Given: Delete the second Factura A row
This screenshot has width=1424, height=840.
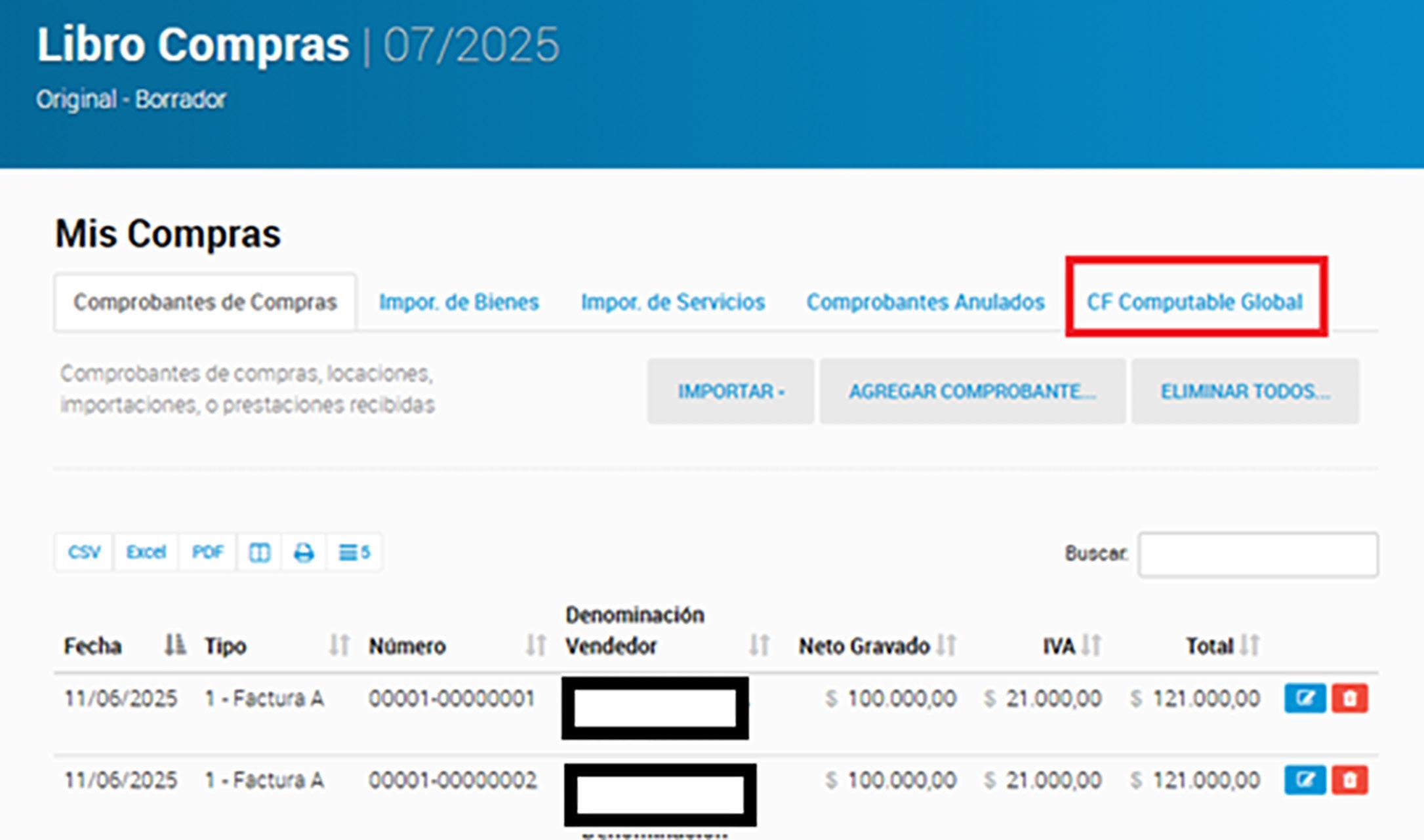Looking at the screenshot, I should coord(1349,780).
